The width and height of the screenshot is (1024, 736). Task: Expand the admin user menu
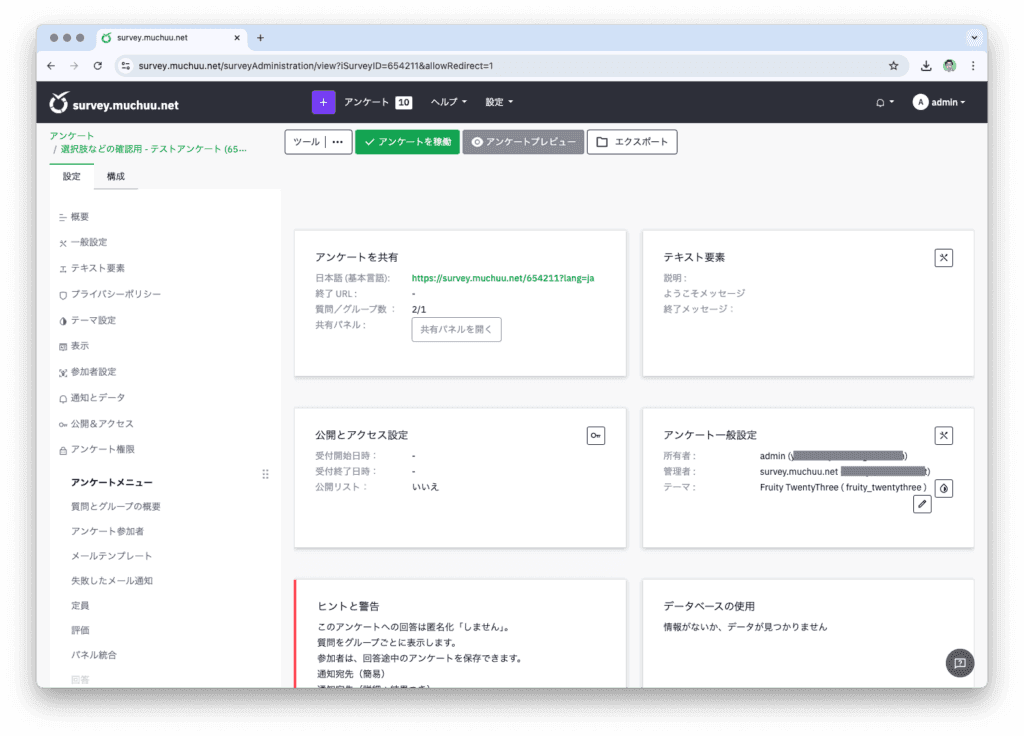pyautogui.click(x=940, y=102)
